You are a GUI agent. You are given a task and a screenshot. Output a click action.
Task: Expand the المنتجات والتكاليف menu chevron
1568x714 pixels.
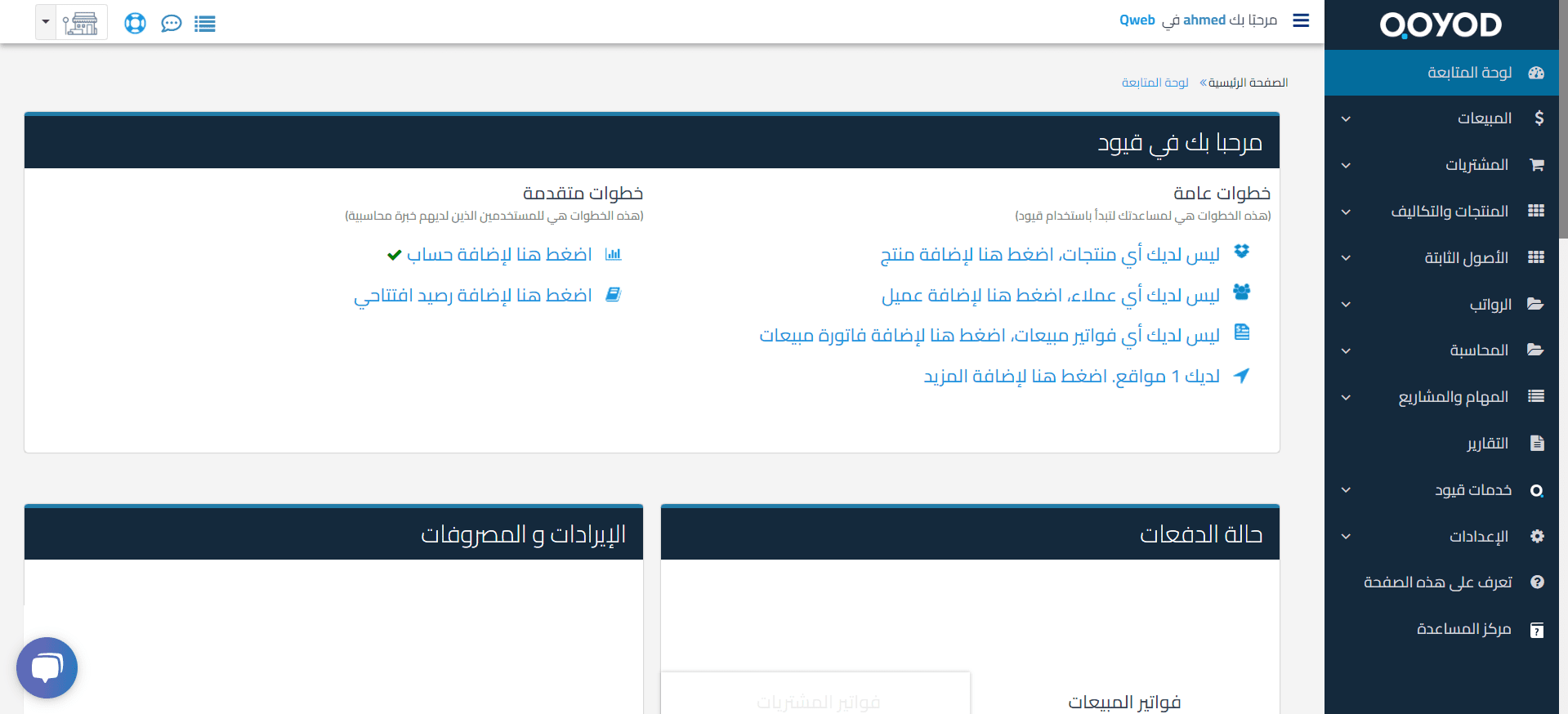click(x=1346, y=212)
